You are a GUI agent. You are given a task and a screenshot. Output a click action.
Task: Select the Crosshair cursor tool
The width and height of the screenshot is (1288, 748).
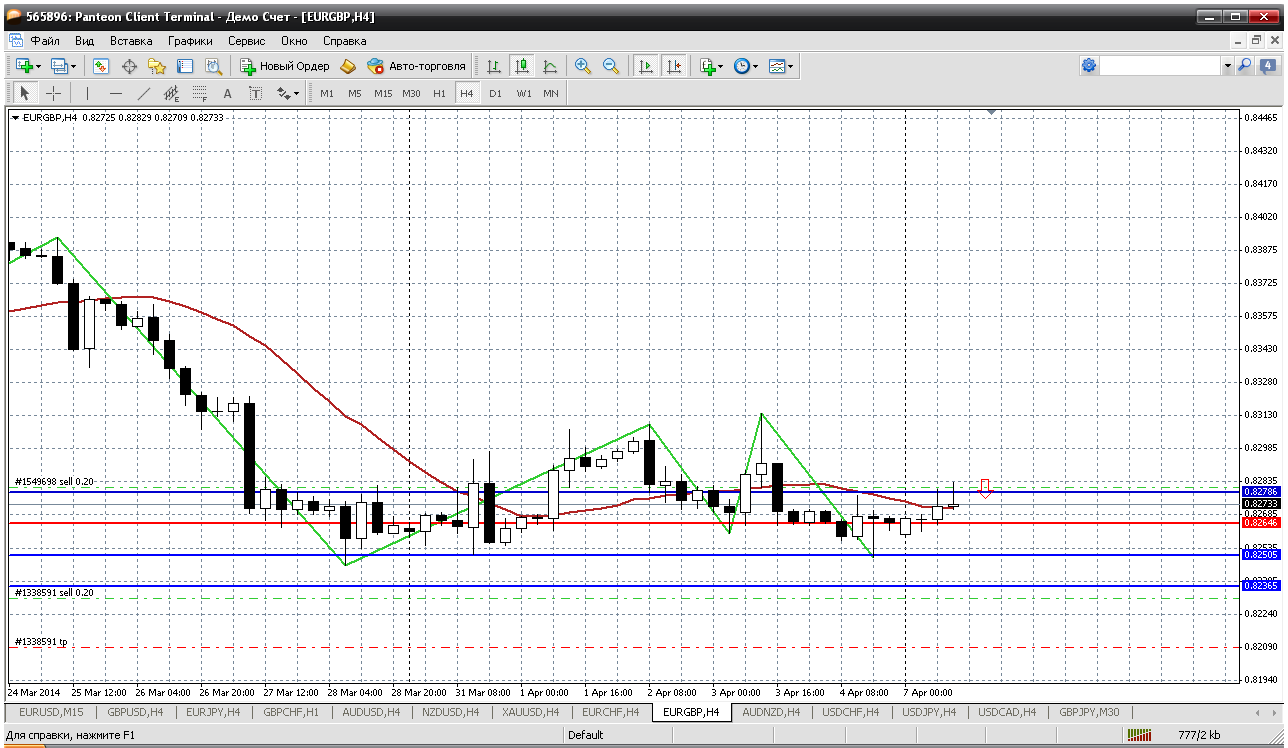point(54,93)
